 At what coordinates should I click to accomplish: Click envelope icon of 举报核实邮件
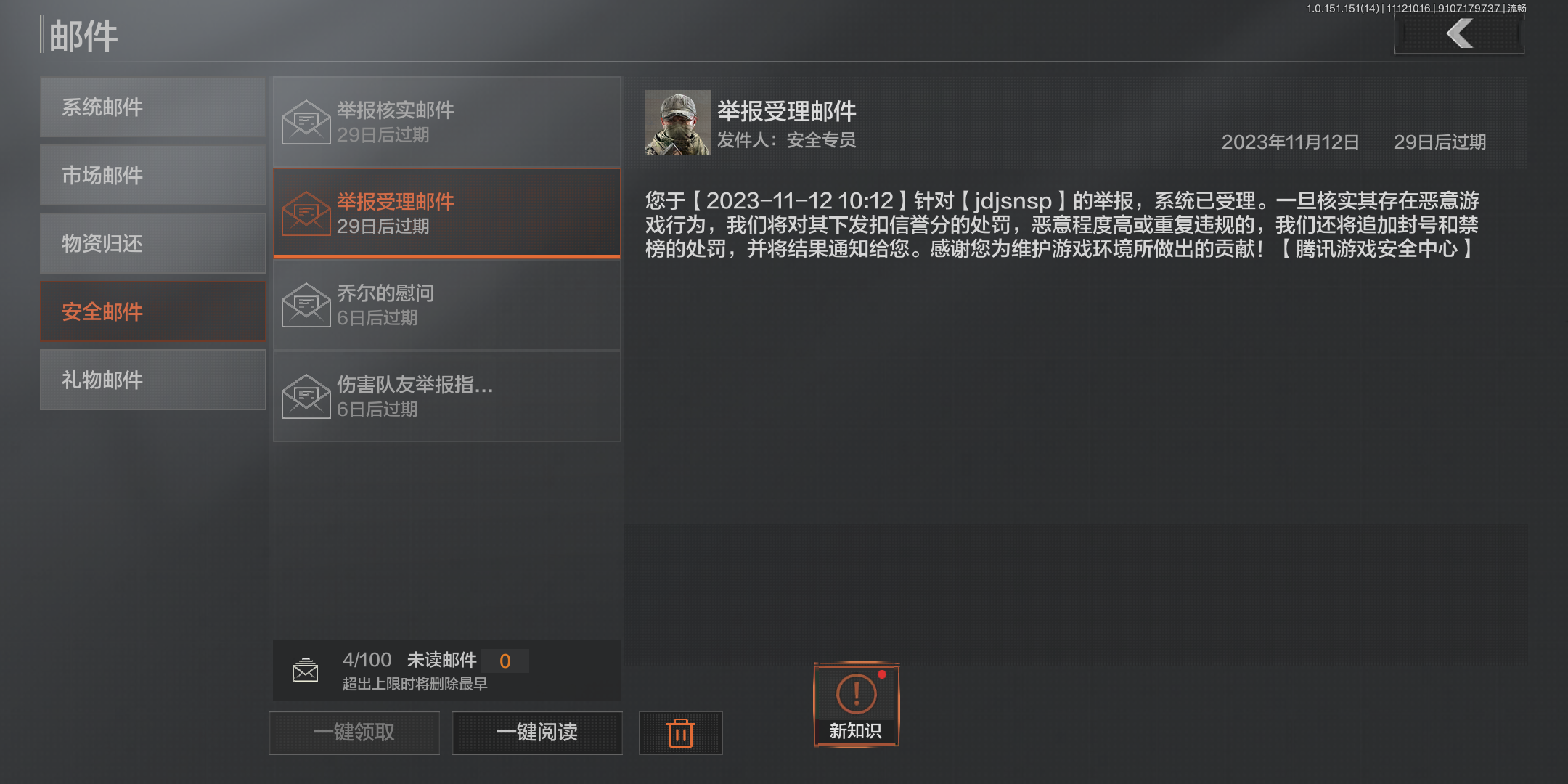click(x=306, y=122)
